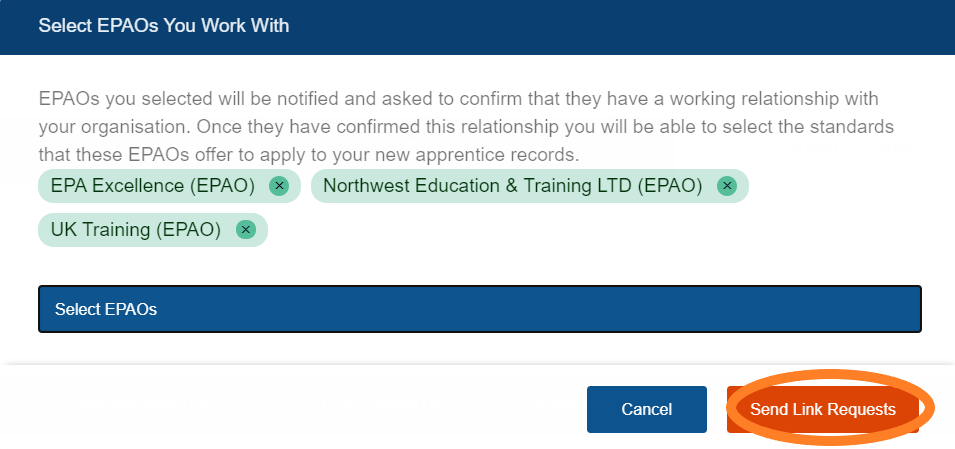955x449 pixels.
Task: Click the EPA Excellence (EPAO) chip label
Action: (153, 186)
